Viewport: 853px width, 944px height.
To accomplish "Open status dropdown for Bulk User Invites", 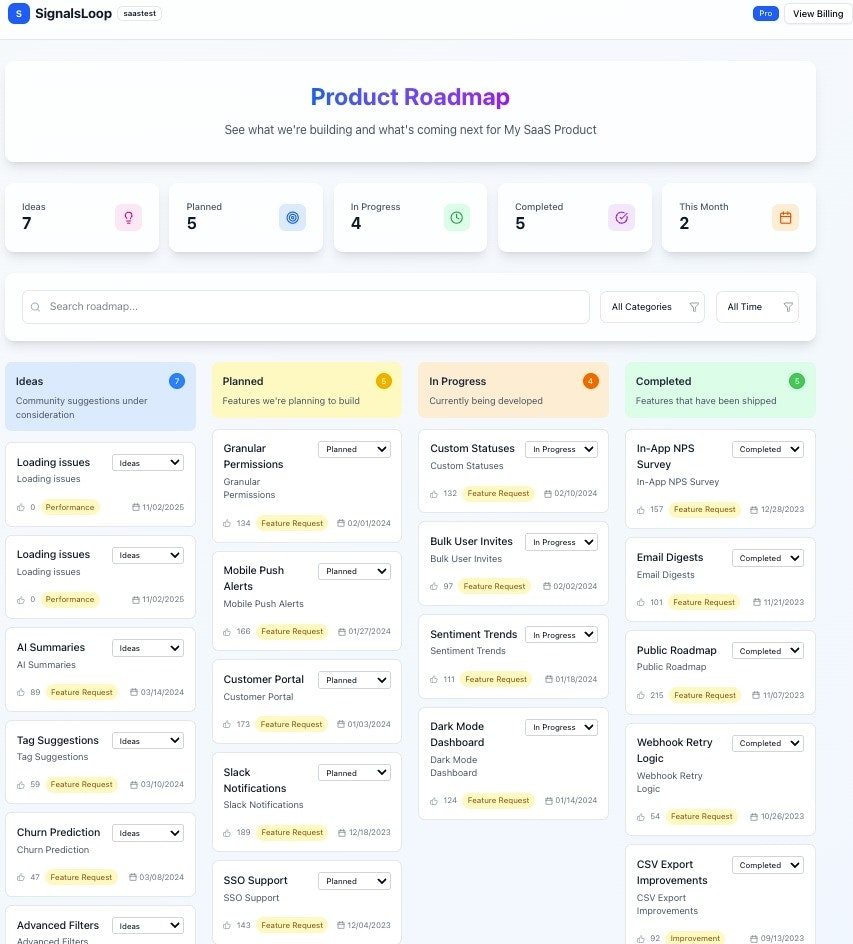I will 561,542.
